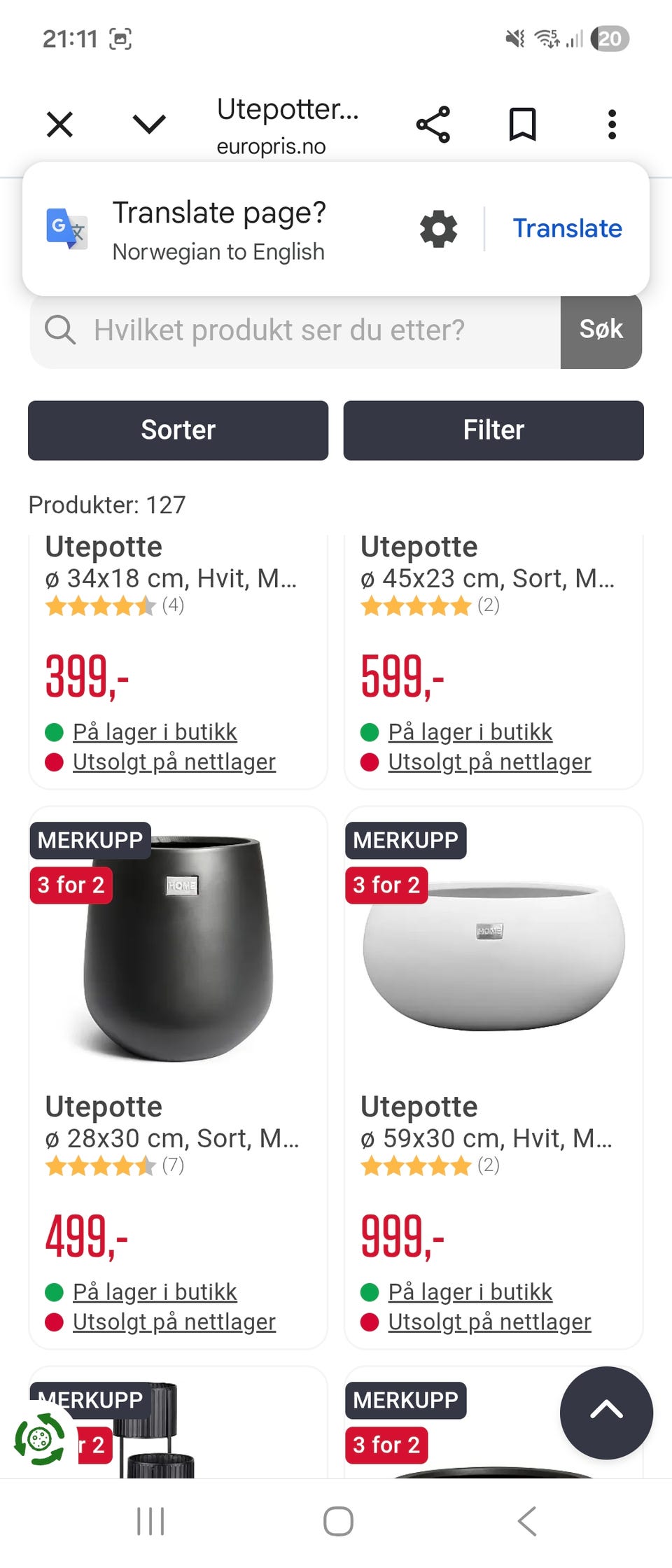The height and width of the screenshot is (1568, 672).
Task: Open 'Utsolgt på nettlager' for 599,- pot
Action: coord(489,762)
